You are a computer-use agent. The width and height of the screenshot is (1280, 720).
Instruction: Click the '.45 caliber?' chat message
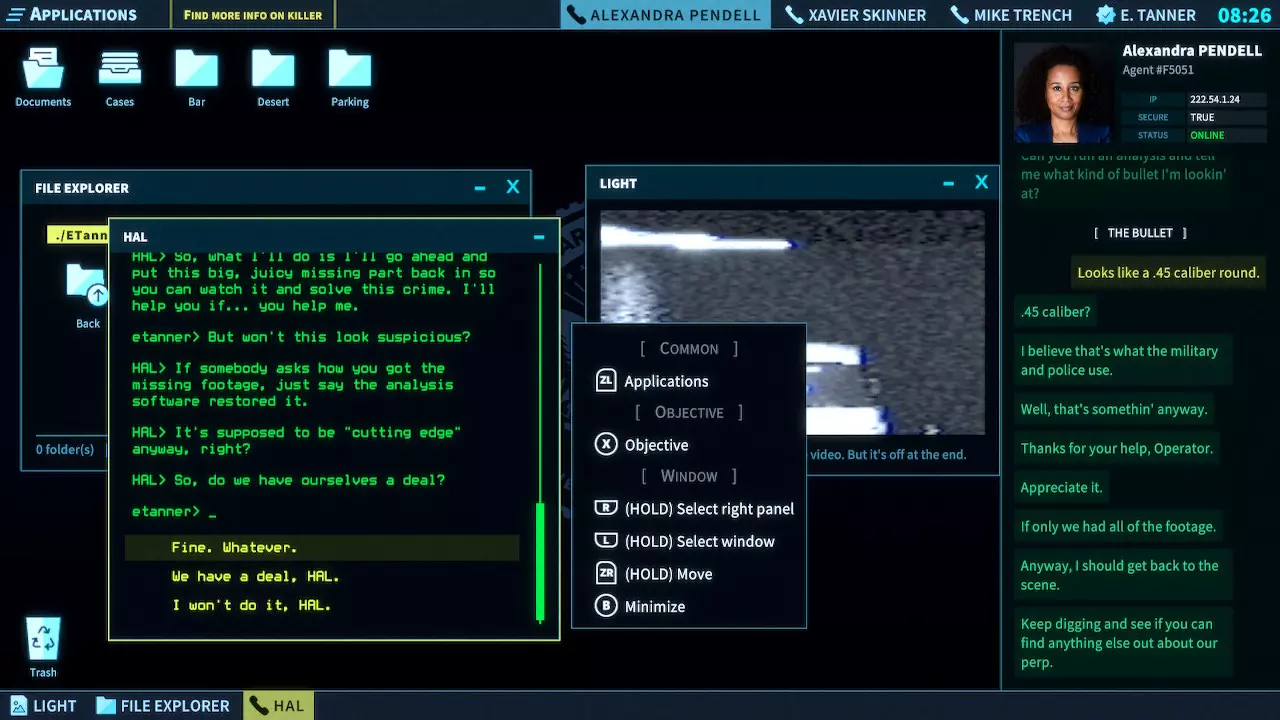tap(1055, 311)
